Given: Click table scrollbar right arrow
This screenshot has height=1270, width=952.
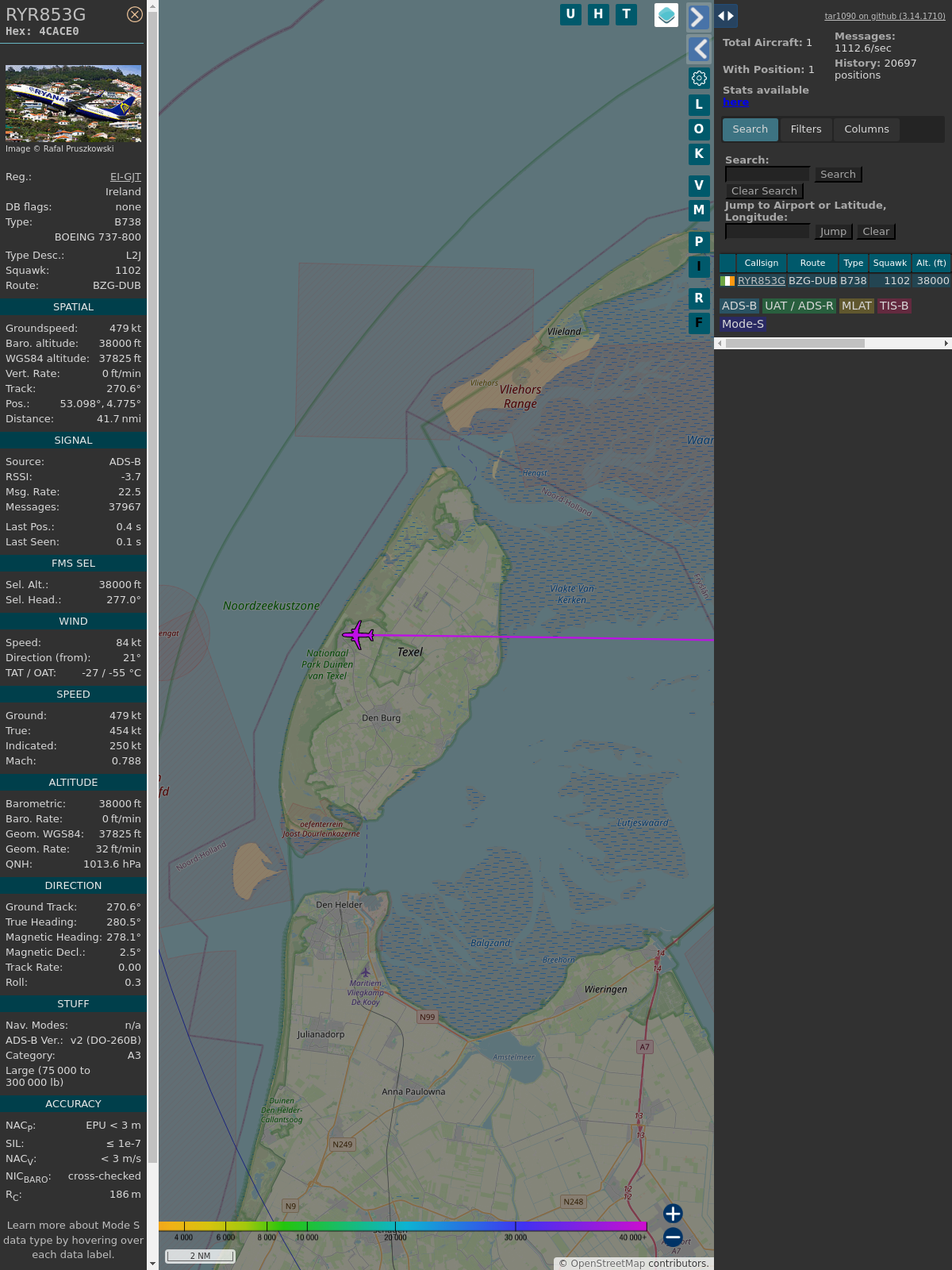Looking at the screenshot, I should (946, 344).
